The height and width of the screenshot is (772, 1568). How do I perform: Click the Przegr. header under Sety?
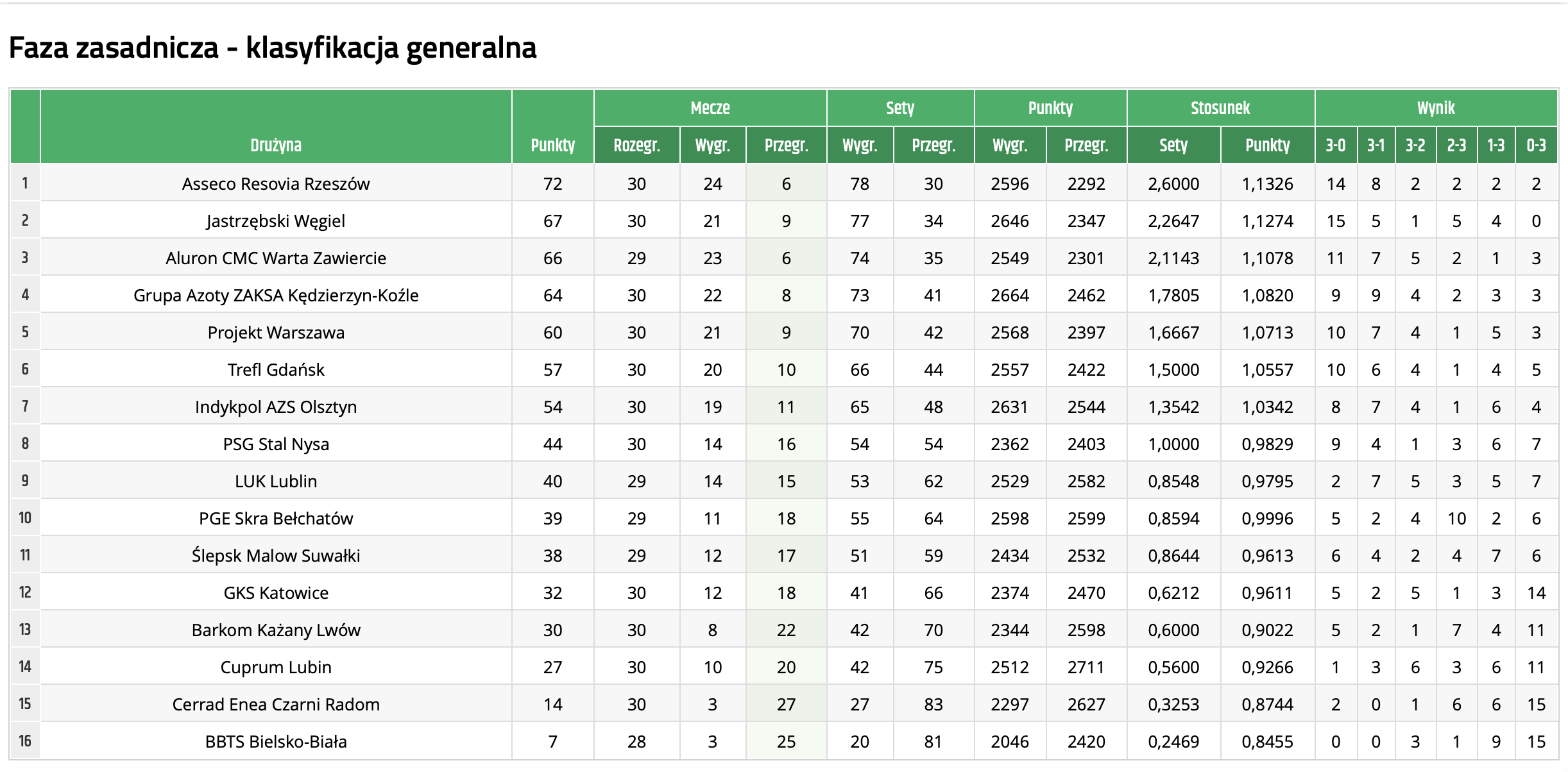[933, 146]
